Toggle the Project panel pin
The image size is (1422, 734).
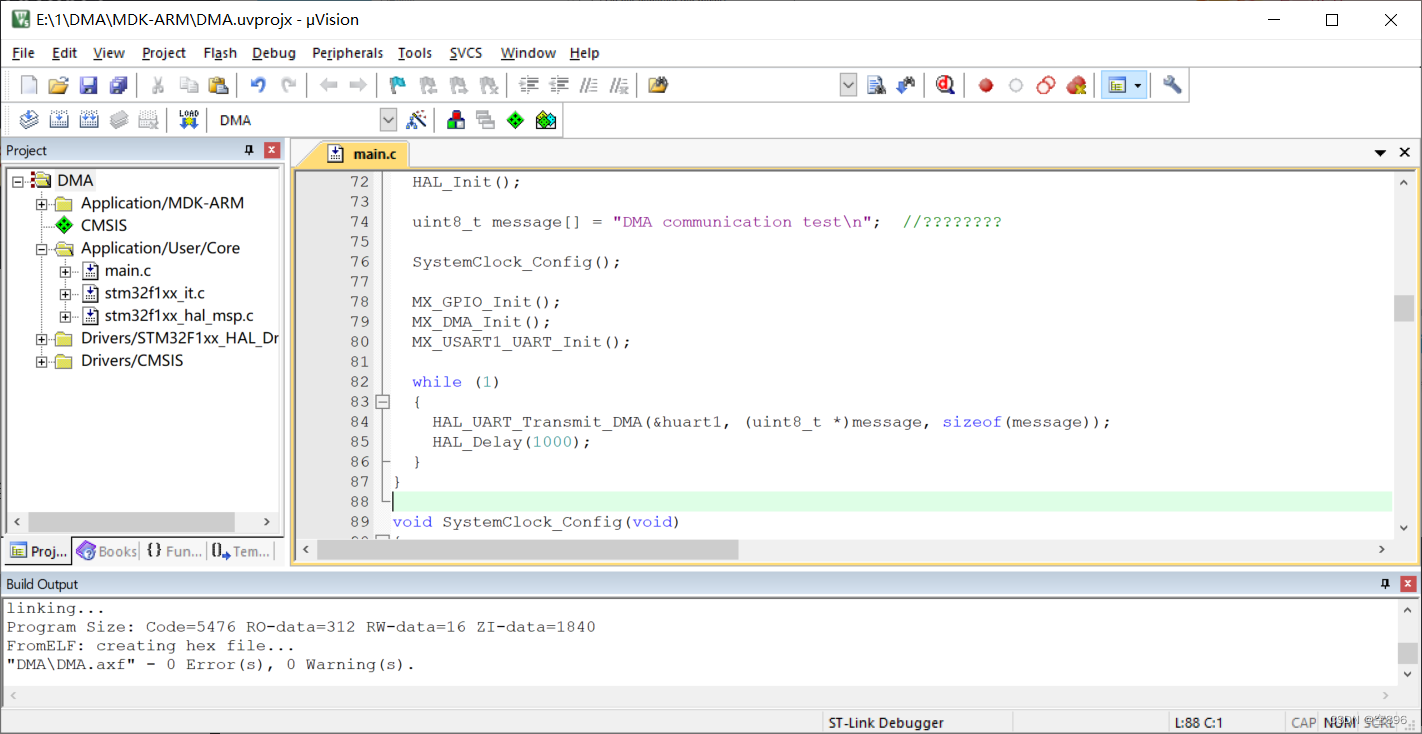(249, 150)
